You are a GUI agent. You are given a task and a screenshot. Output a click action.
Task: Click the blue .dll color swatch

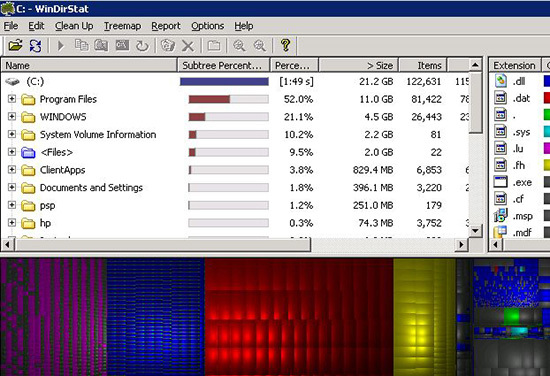click(x=546, y=81)
